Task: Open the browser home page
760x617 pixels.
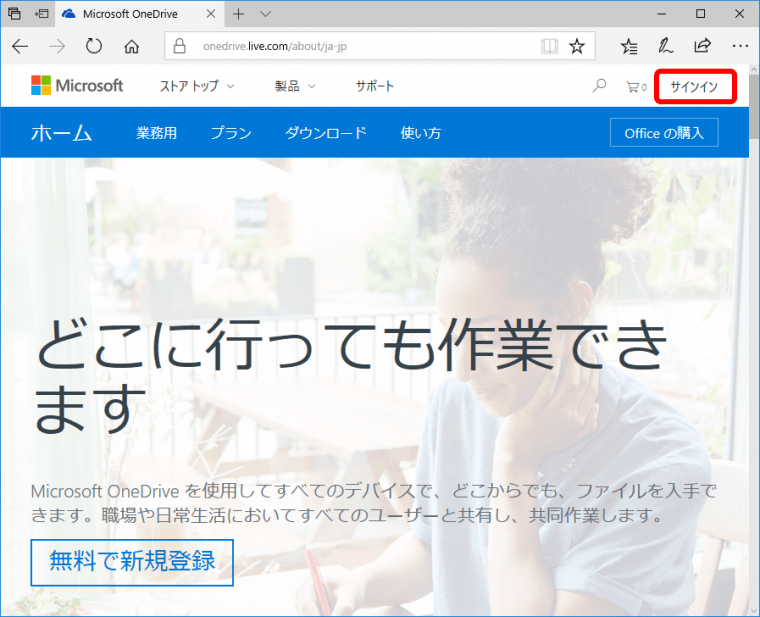Action: [x=131, y=47]
